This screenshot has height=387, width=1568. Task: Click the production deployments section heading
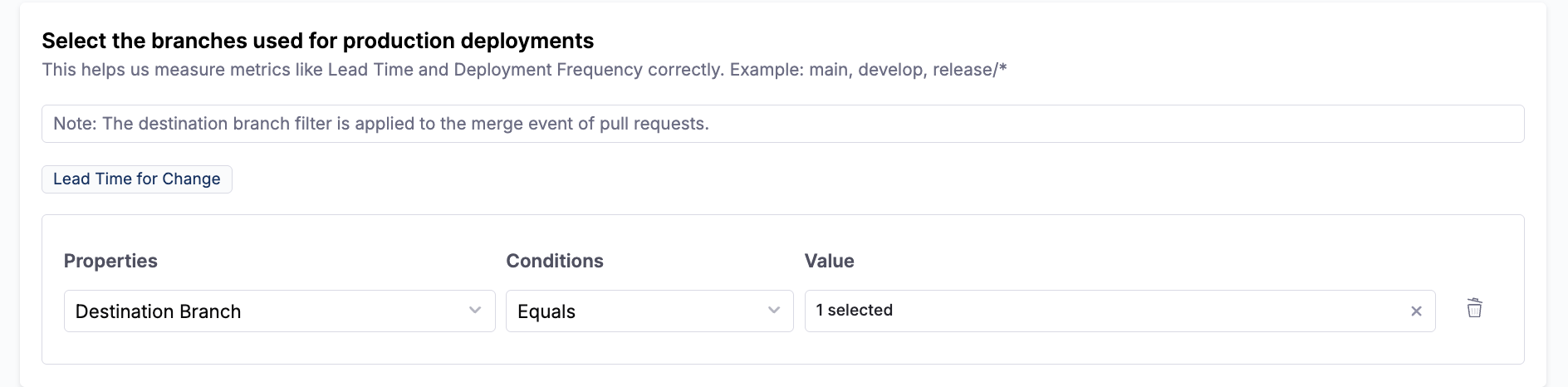(x=318, y=41)
